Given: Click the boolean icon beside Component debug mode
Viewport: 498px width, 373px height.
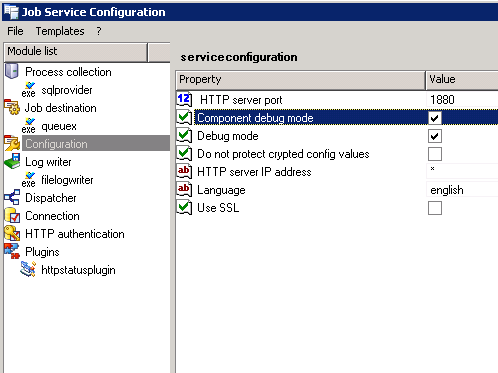Looking at the screenshot, I should (x=184, y=117).
